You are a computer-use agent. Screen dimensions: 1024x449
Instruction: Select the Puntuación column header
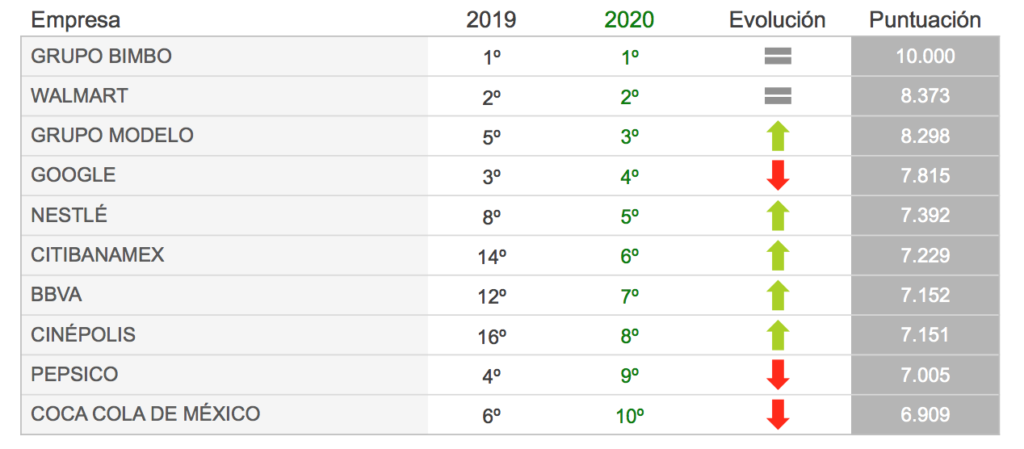point(925,20)
